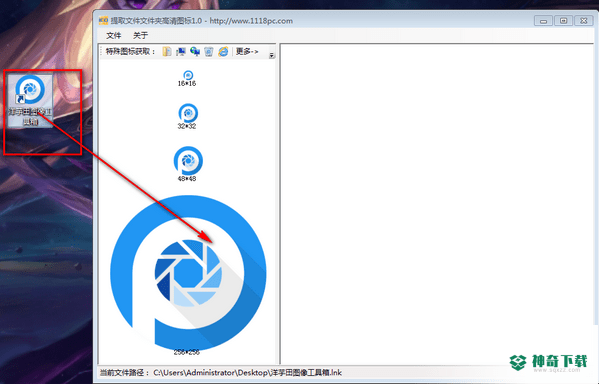599x384 pixels.
Task: Click the Internet Explorer icon in toolbar
Action: (x=223, y=51)
